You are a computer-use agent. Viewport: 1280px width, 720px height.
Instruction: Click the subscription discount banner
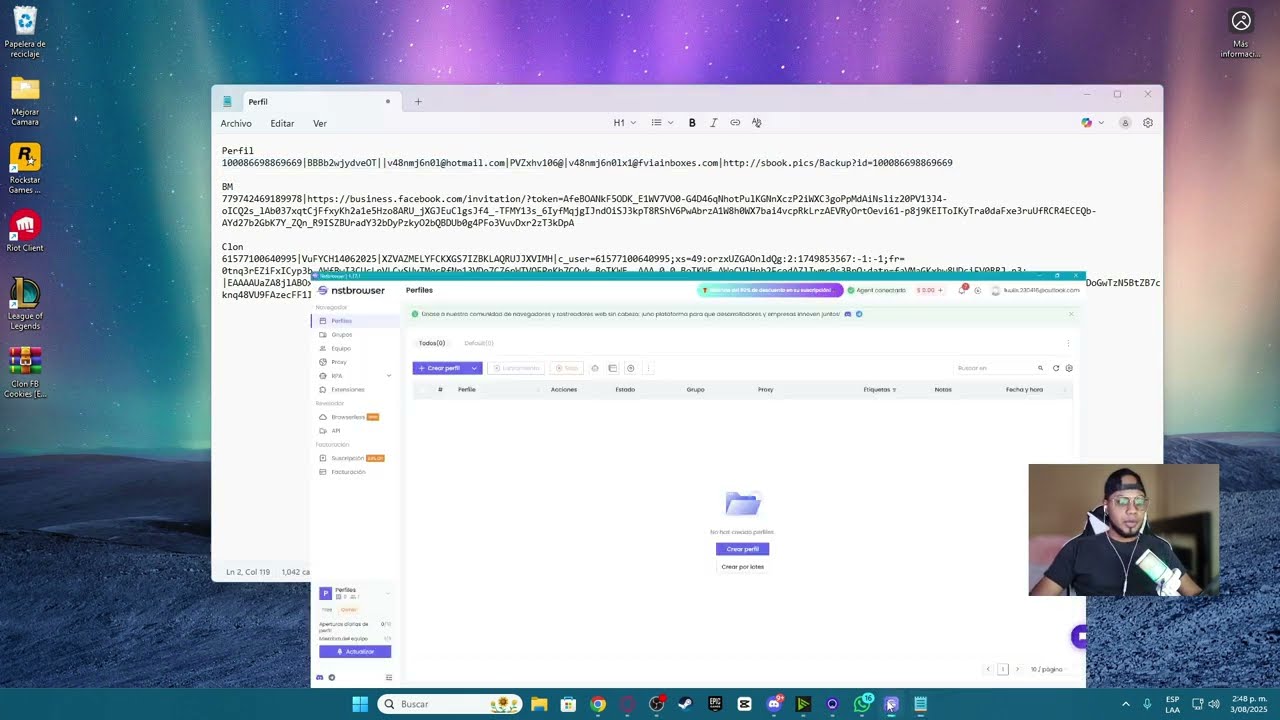click(x=770, y=290)
